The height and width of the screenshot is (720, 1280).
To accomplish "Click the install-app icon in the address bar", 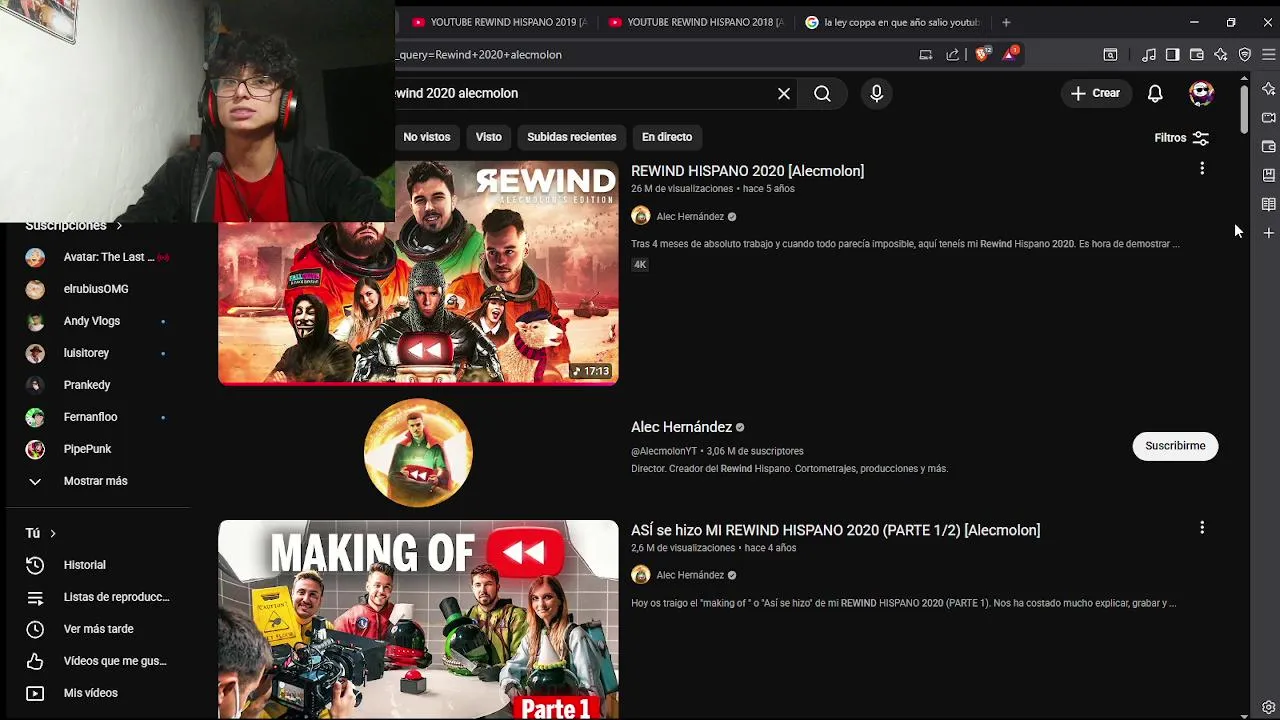I will pyautogui.click(x=926, y=55).
